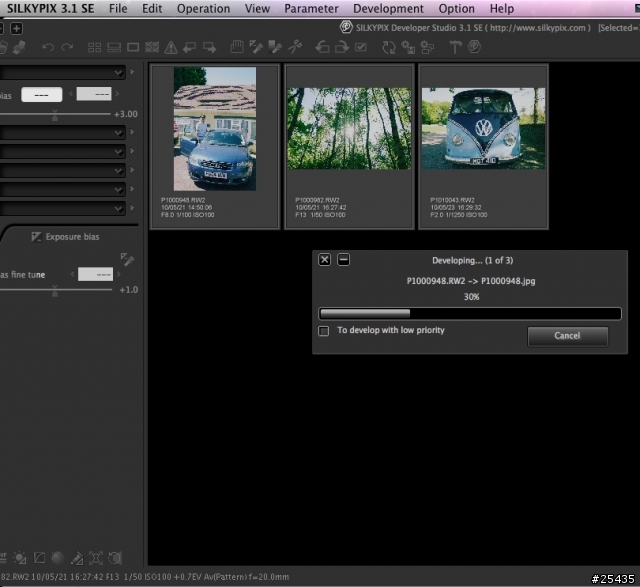Screen dimensions: 640x587
Task: Expand the triangle beside the second dropdown
Action: pyautogui.click(x=132, y=132)
